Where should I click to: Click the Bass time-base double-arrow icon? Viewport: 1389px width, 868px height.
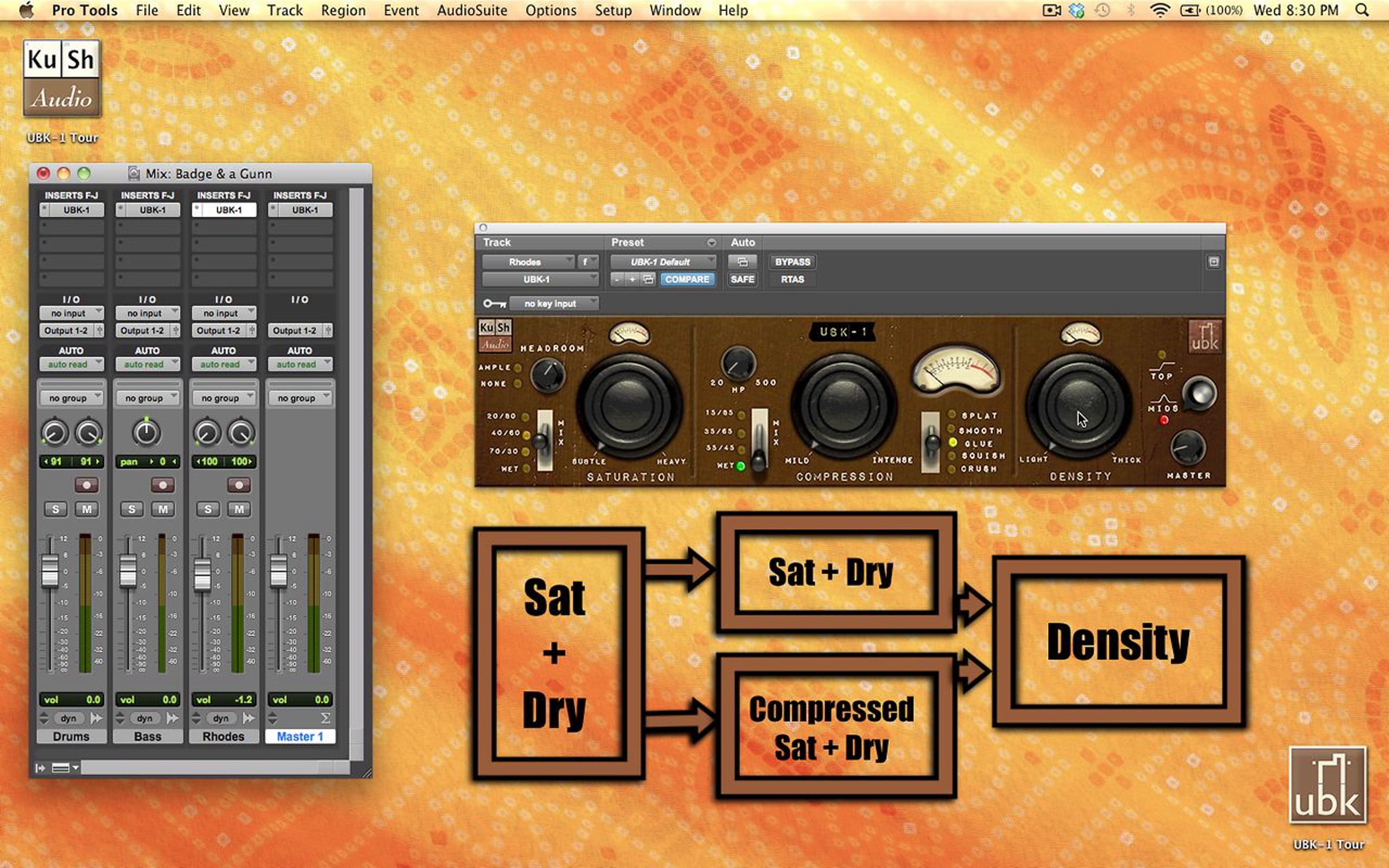[172, 718]
